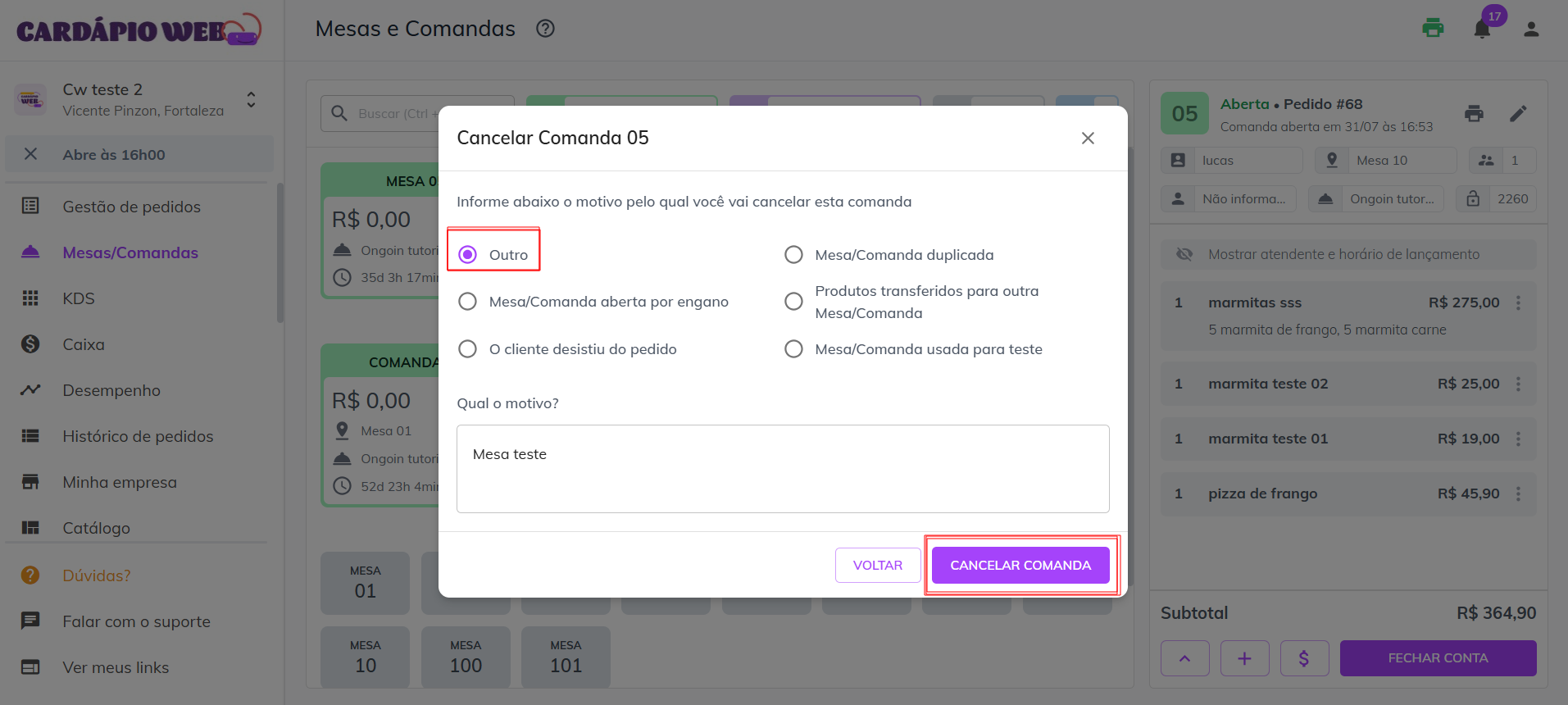Screen dimensions: 1568x705
Task: Select O cliente desistiu do pedido
Action: coord(468,349)
